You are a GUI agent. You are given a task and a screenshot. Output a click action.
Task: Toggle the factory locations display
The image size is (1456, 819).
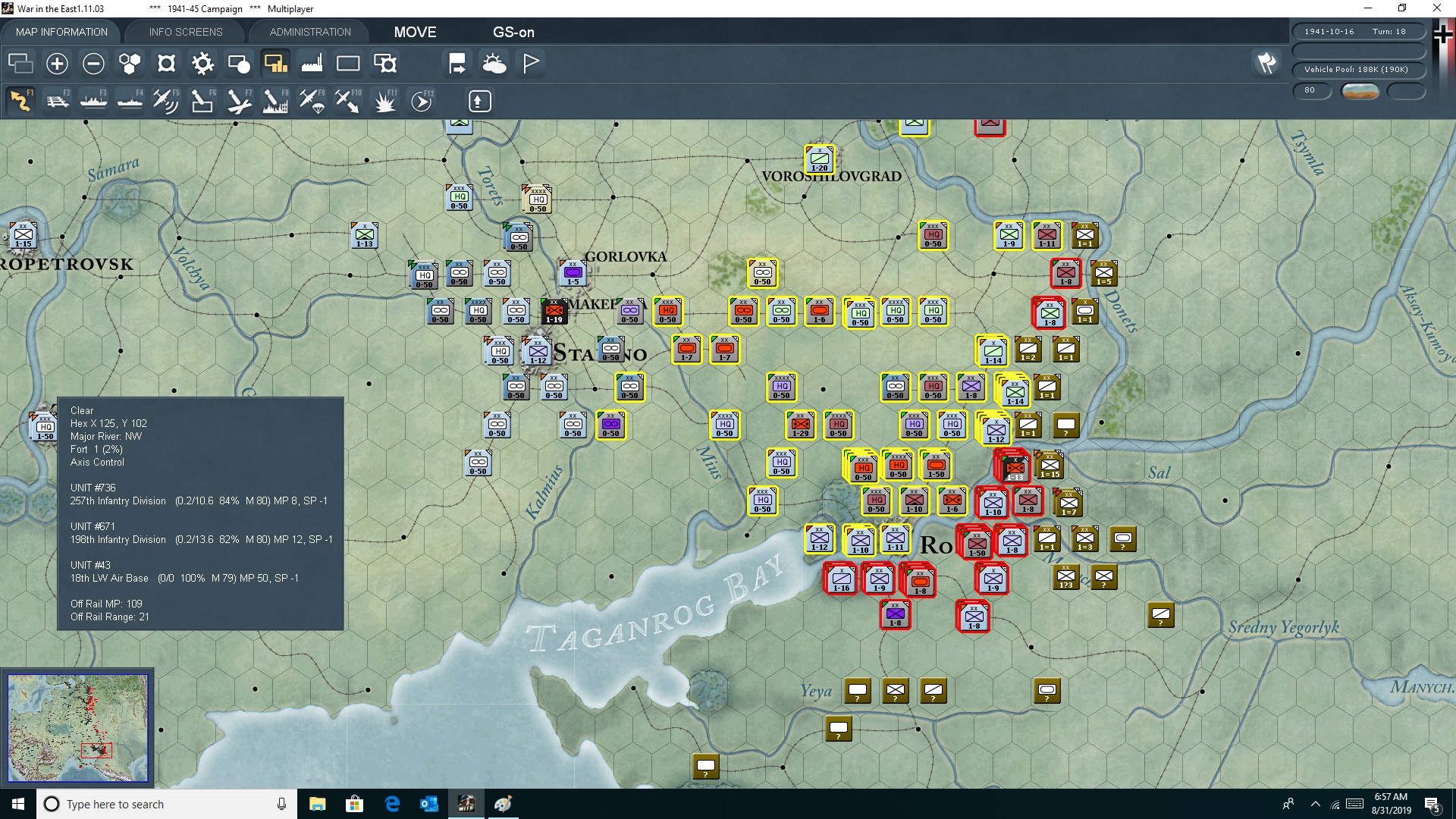click(x=312, y=64)
